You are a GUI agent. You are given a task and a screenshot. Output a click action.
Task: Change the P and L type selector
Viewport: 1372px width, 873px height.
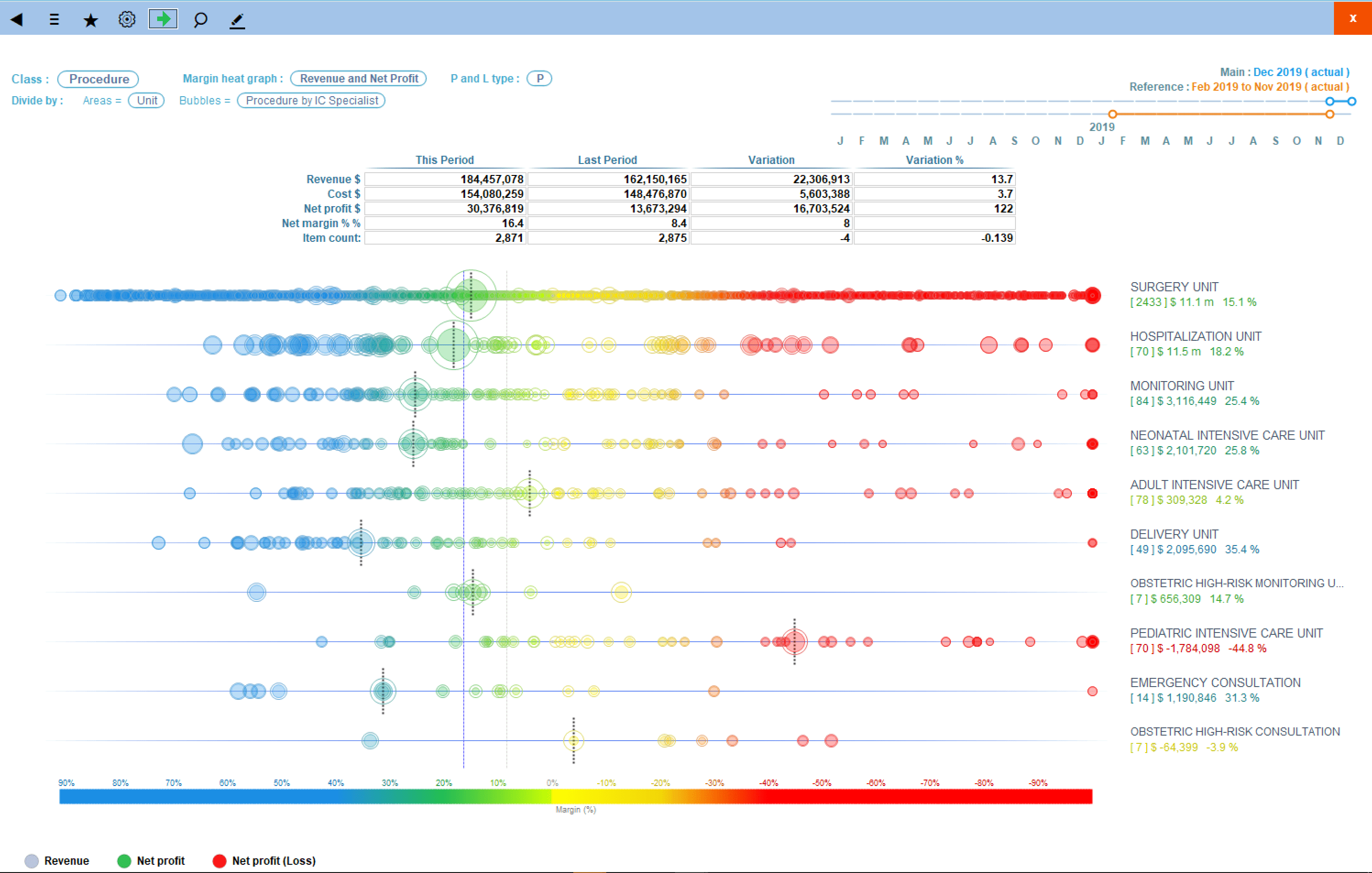539,78
